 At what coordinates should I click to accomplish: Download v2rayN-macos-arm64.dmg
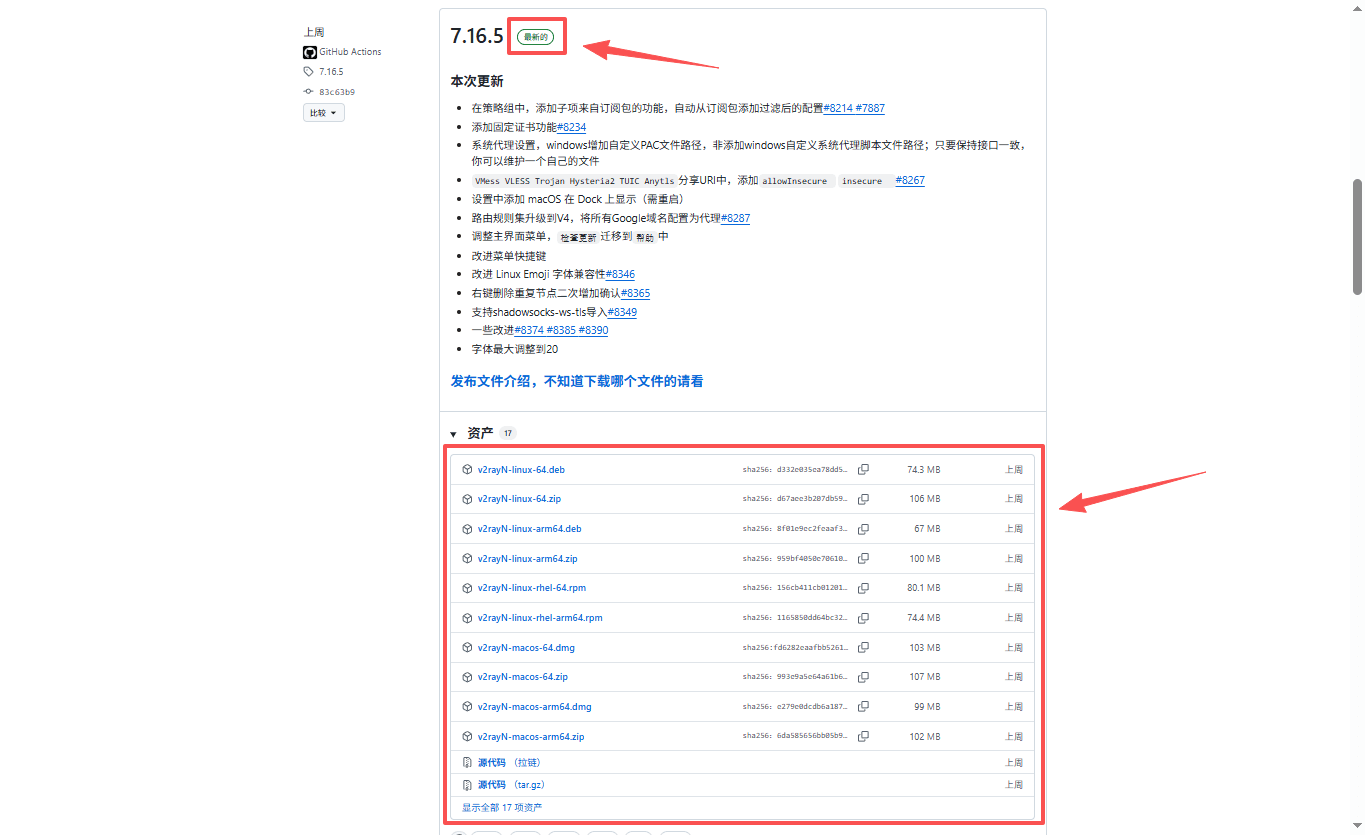point(534,707)
